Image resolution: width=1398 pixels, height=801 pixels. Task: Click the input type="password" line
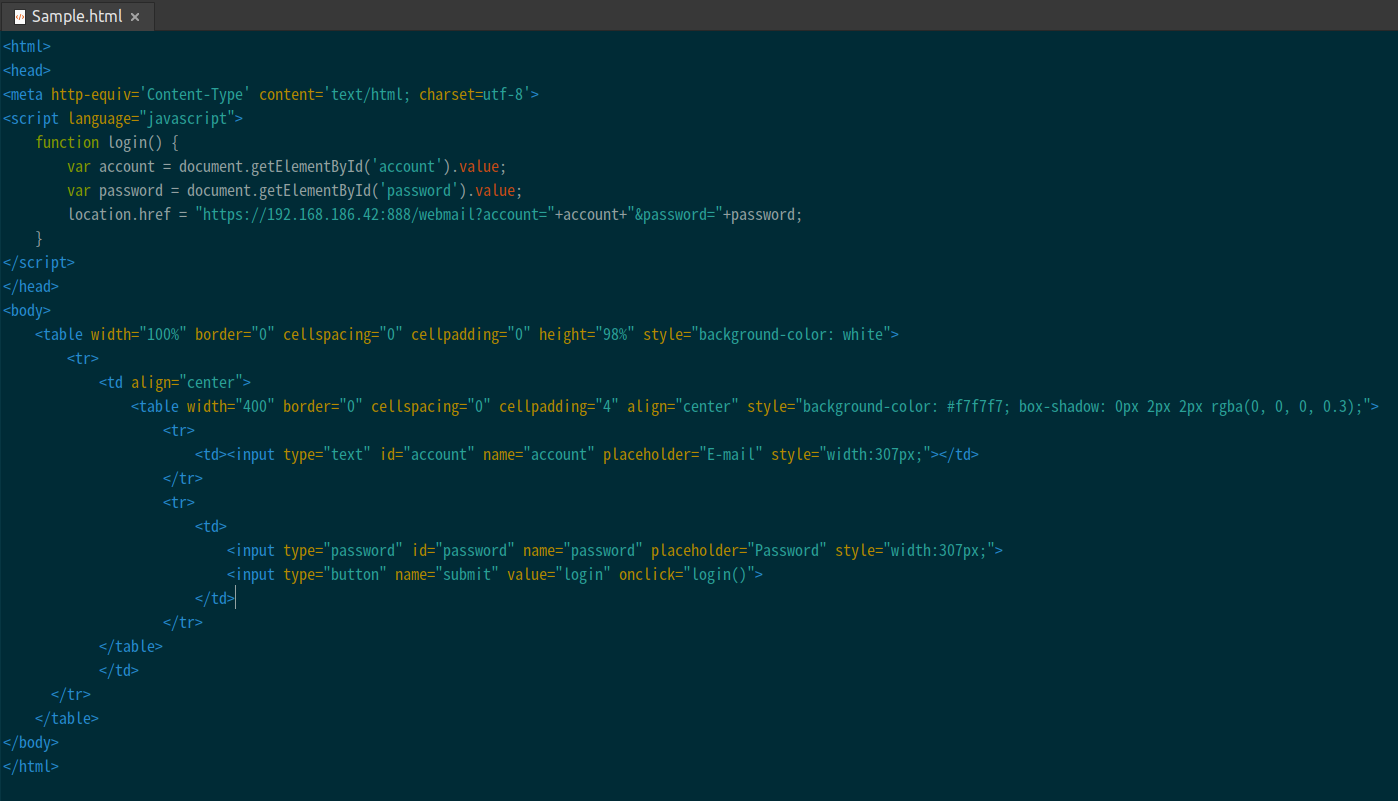615,550
